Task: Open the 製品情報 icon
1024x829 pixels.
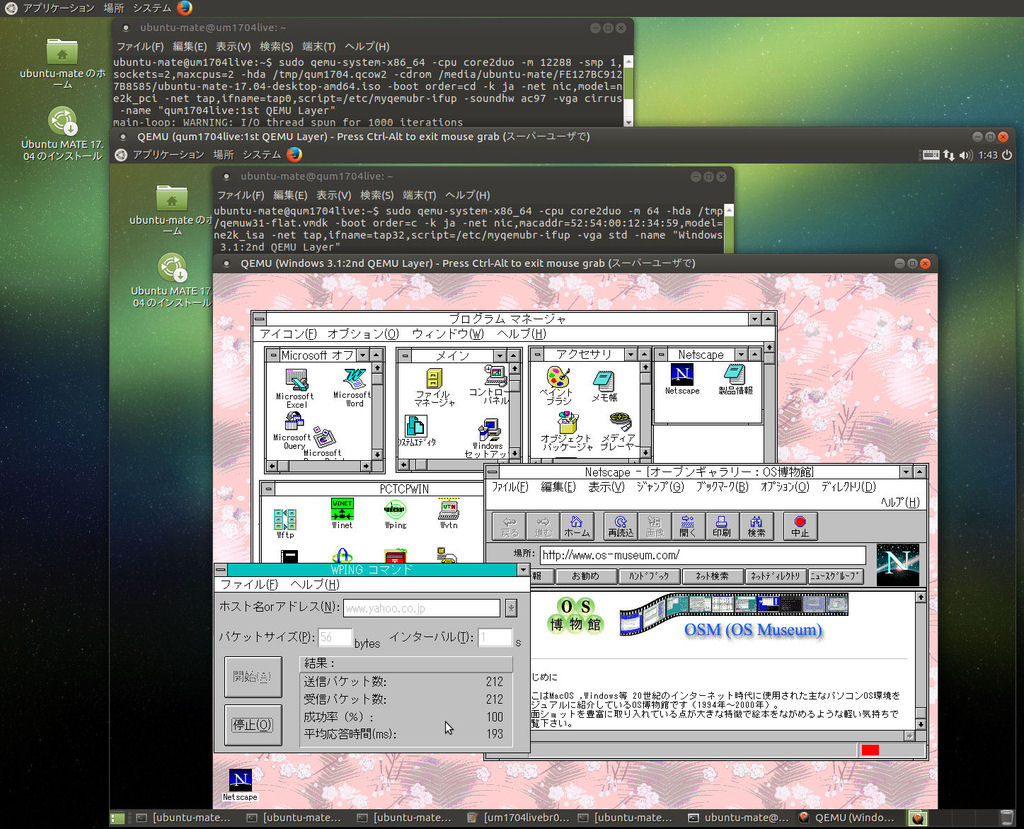Action: [735, 380]
